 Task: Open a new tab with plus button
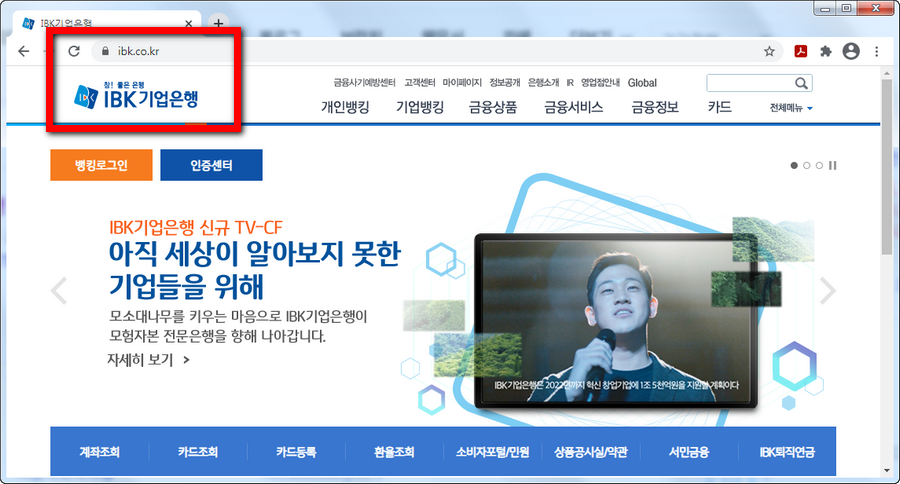click(x=218, y=24)
